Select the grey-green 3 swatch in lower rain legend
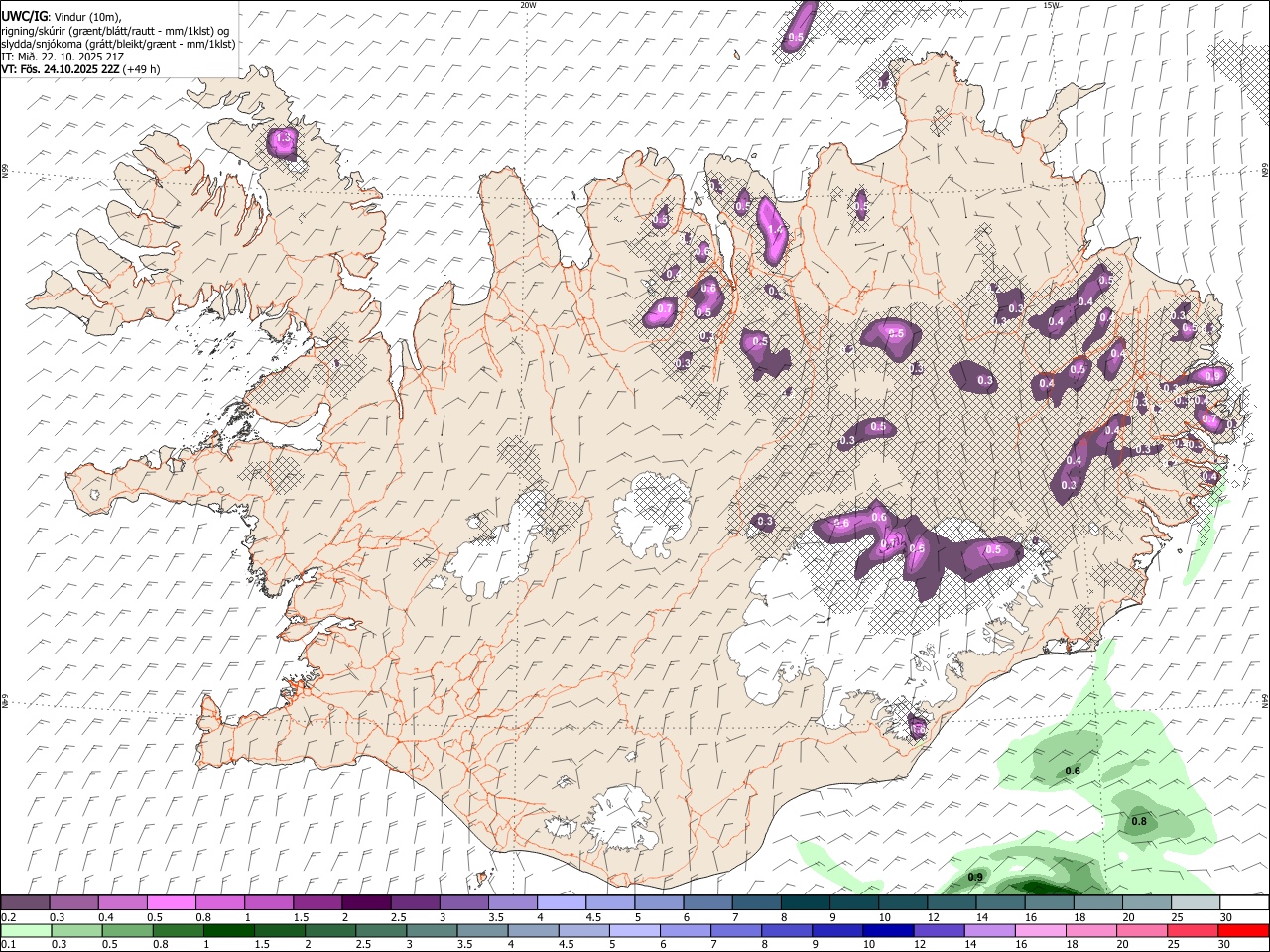Screen dimensions: 1270x952 (x=431, y=930)
